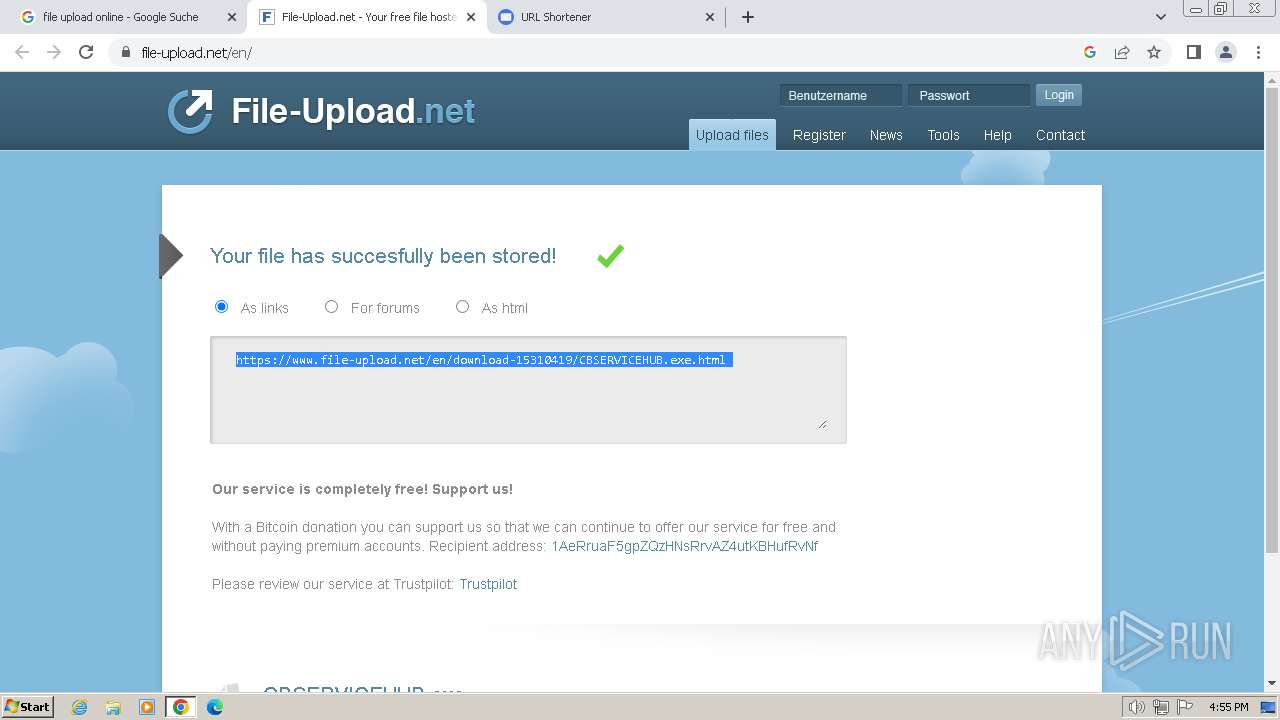The image size is (1280, 720).
Task: Click the network tray icon
Action: [x=1161, y=707]
